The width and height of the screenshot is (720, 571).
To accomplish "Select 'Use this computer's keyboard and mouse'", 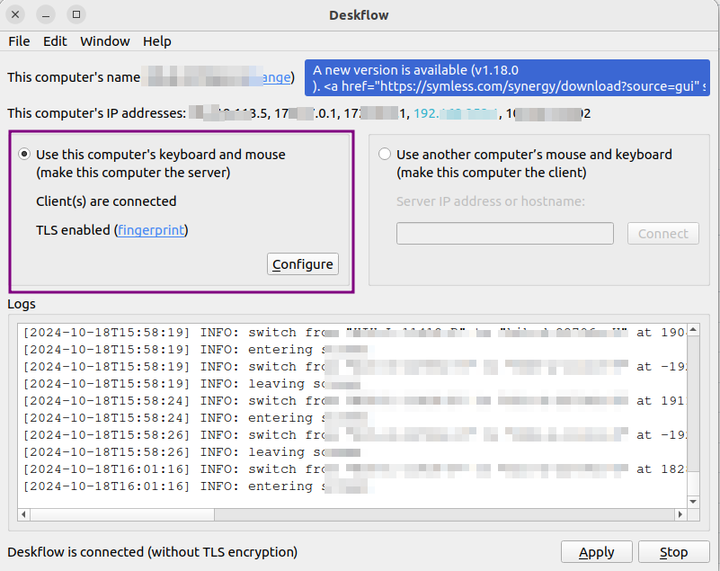I will pyautogui.click(x=25, y=155).
